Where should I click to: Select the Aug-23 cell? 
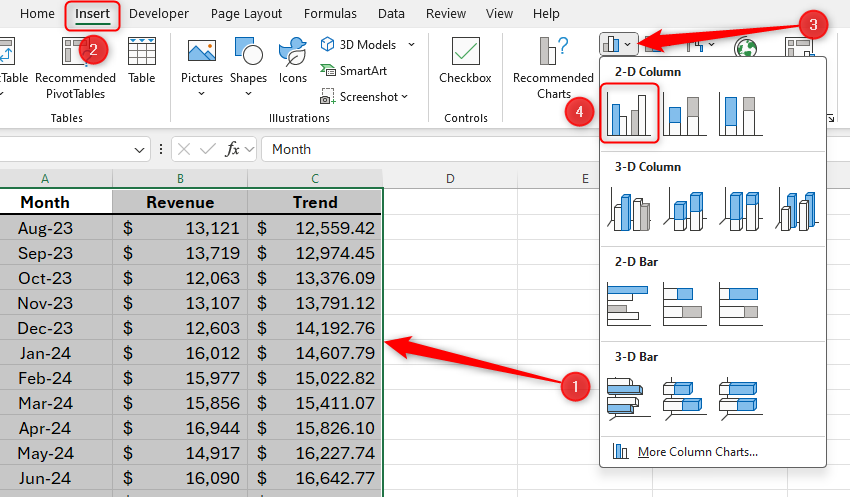coord(45,228)
